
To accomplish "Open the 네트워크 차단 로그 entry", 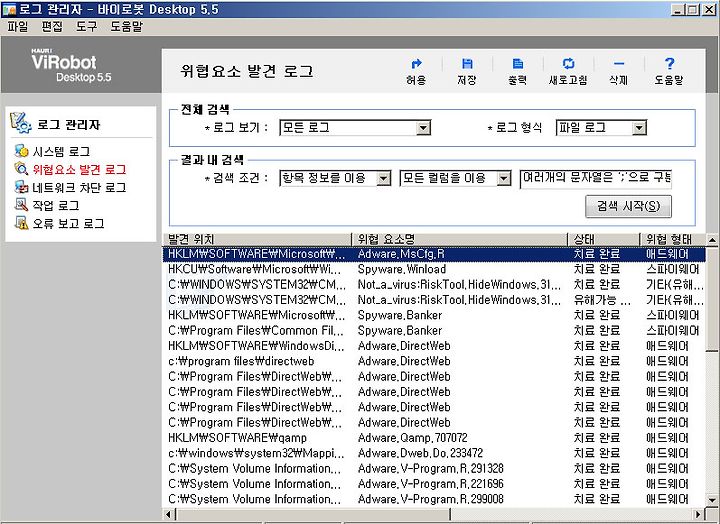I will coord(79,187).
